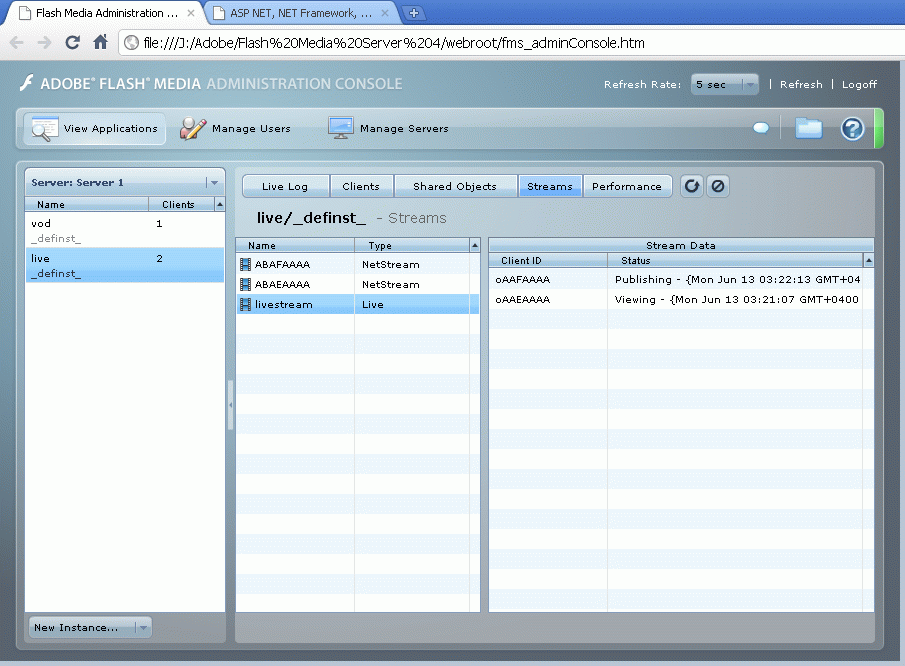Click the stop/unload application icon

pos(717,186)
